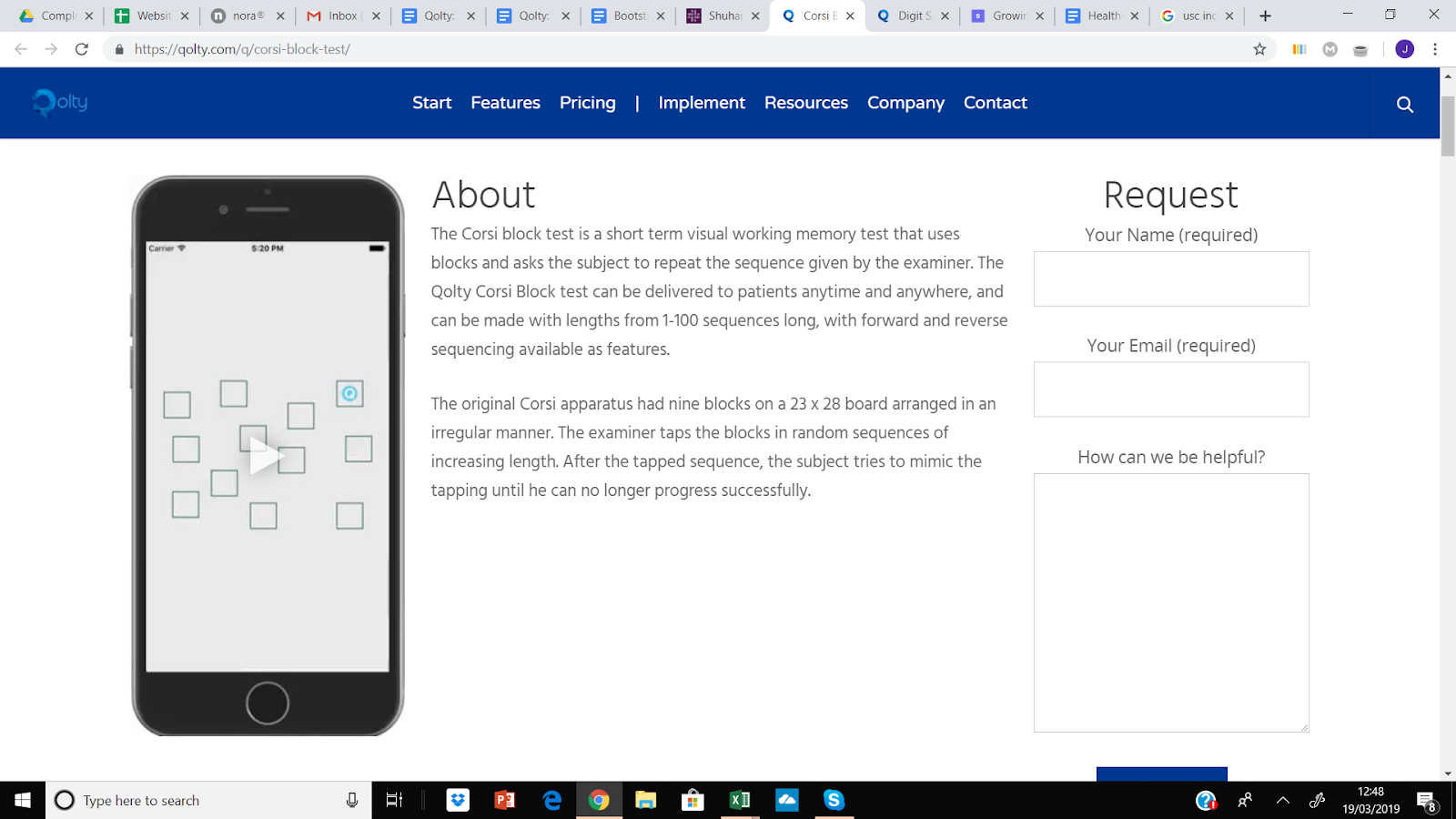The image size is (1456, 819).
Task: Open the Start menu item
Action: 431,103
